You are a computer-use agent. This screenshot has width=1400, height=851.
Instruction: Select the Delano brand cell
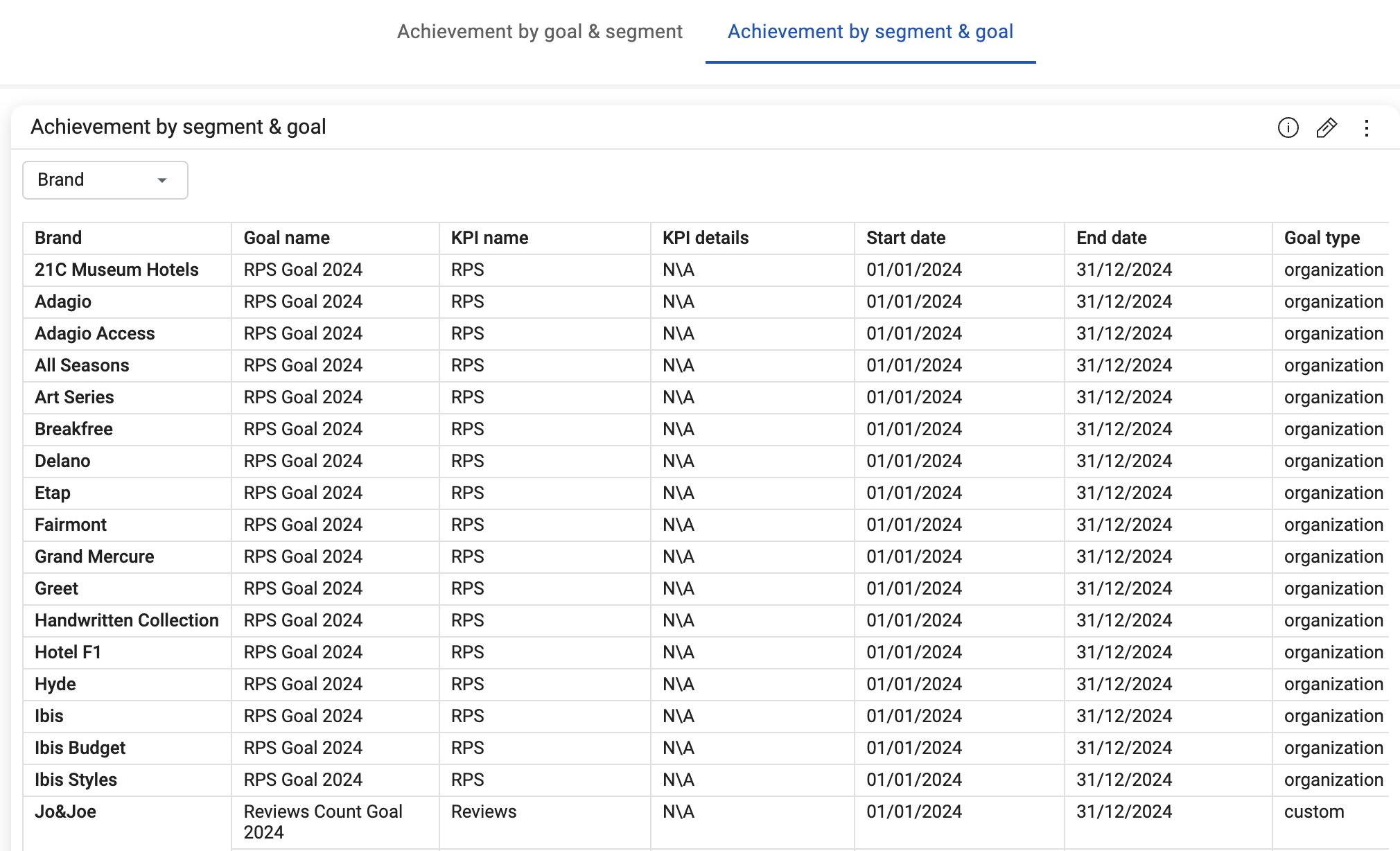click(x=127, y=462)
